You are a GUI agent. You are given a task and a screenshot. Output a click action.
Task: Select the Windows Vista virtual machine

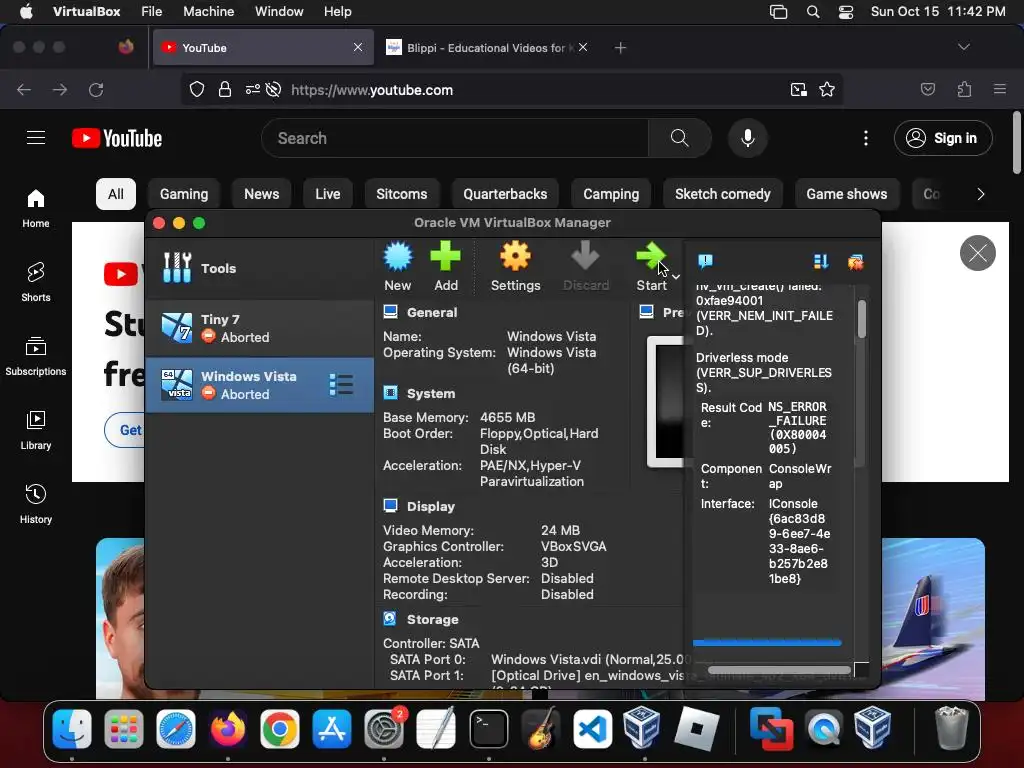(259, 385)
